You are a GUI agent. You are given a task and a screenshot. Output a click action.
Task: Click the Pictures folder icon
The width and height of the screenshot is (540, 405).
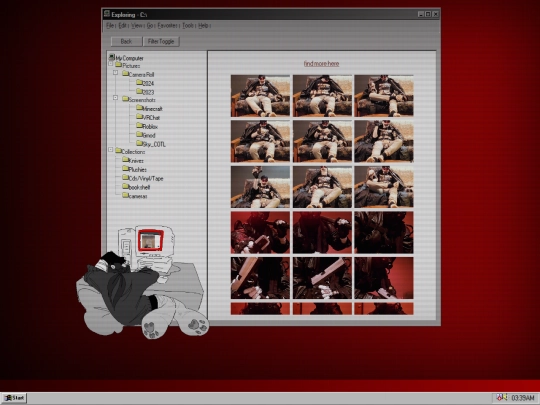point(119,65)
